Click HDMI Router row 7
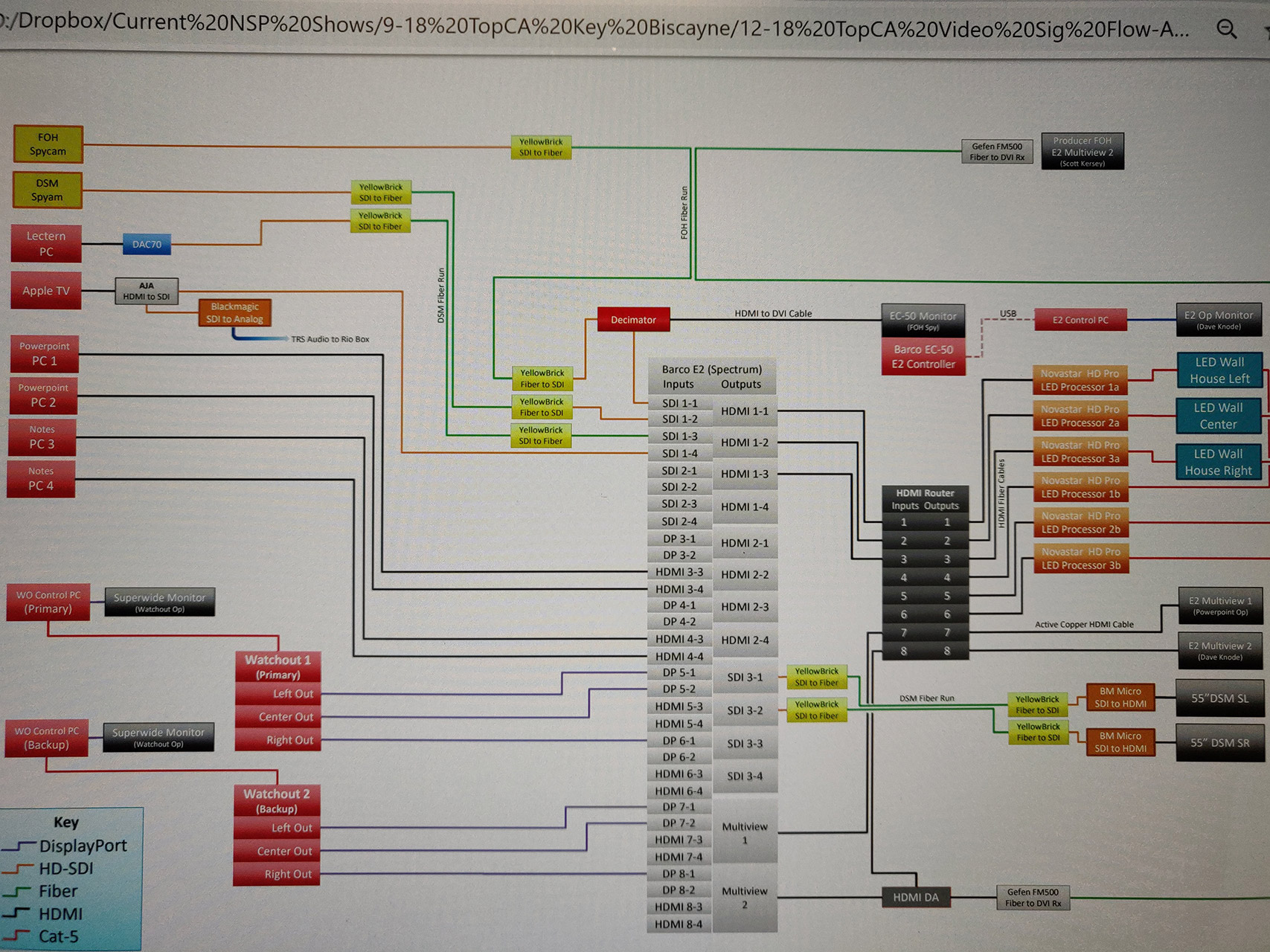This screenshot has width=1270, height=952. coord(925,633)
